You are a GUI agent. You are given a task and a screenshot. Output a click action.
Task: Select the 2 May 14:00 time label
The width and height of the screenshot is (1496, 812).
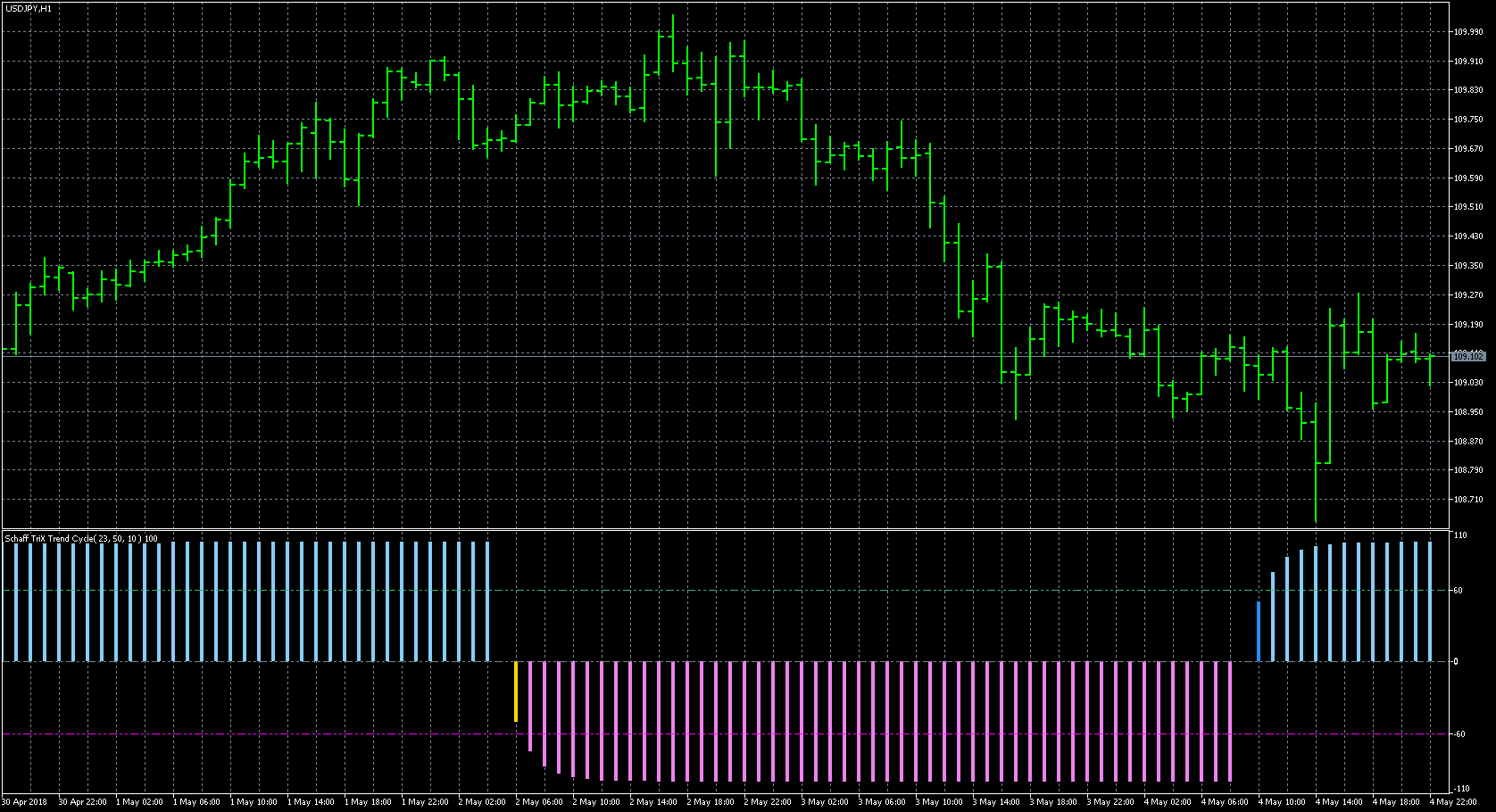pos(653,802)
